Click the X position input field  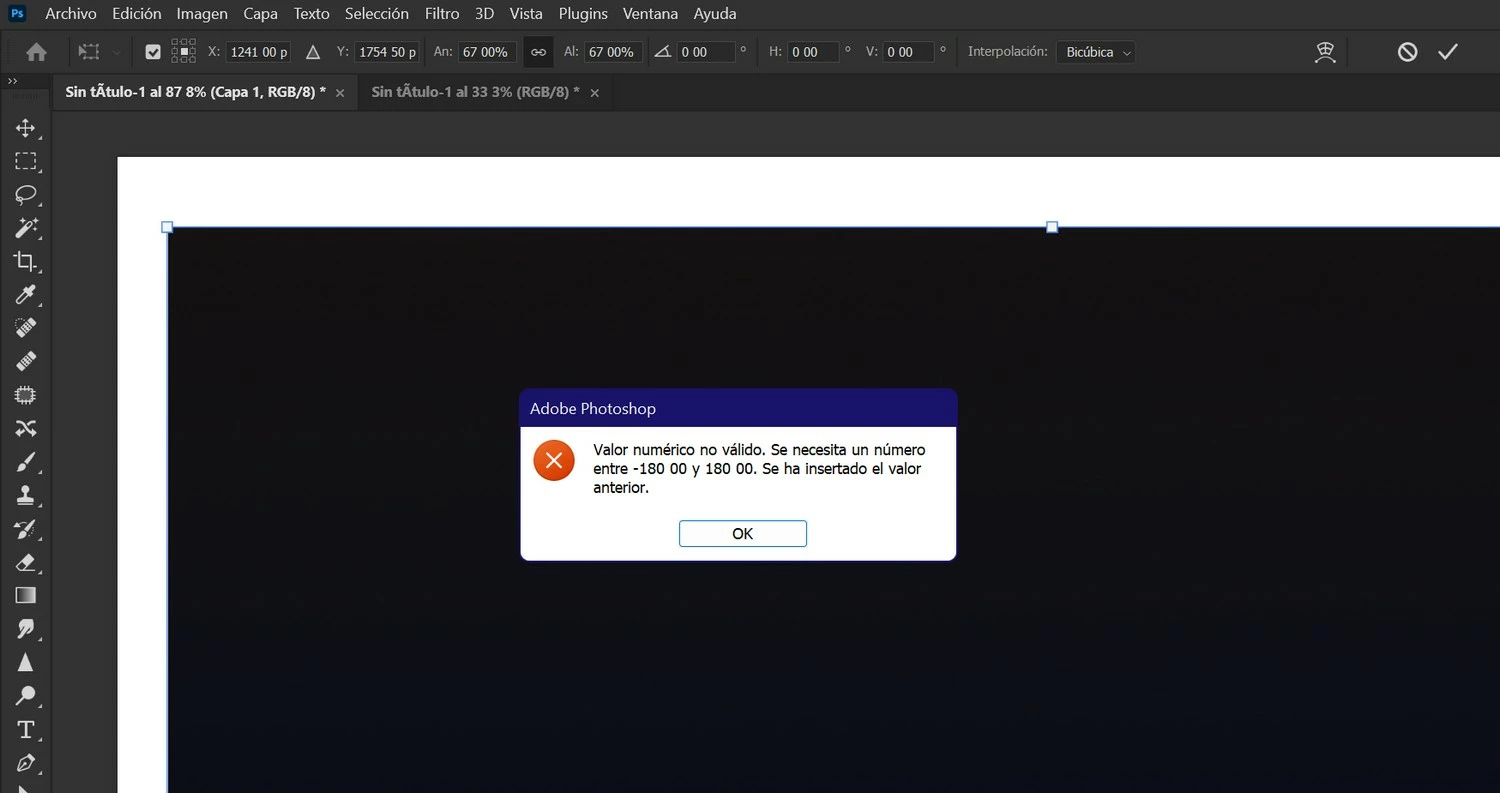[258, 52]
